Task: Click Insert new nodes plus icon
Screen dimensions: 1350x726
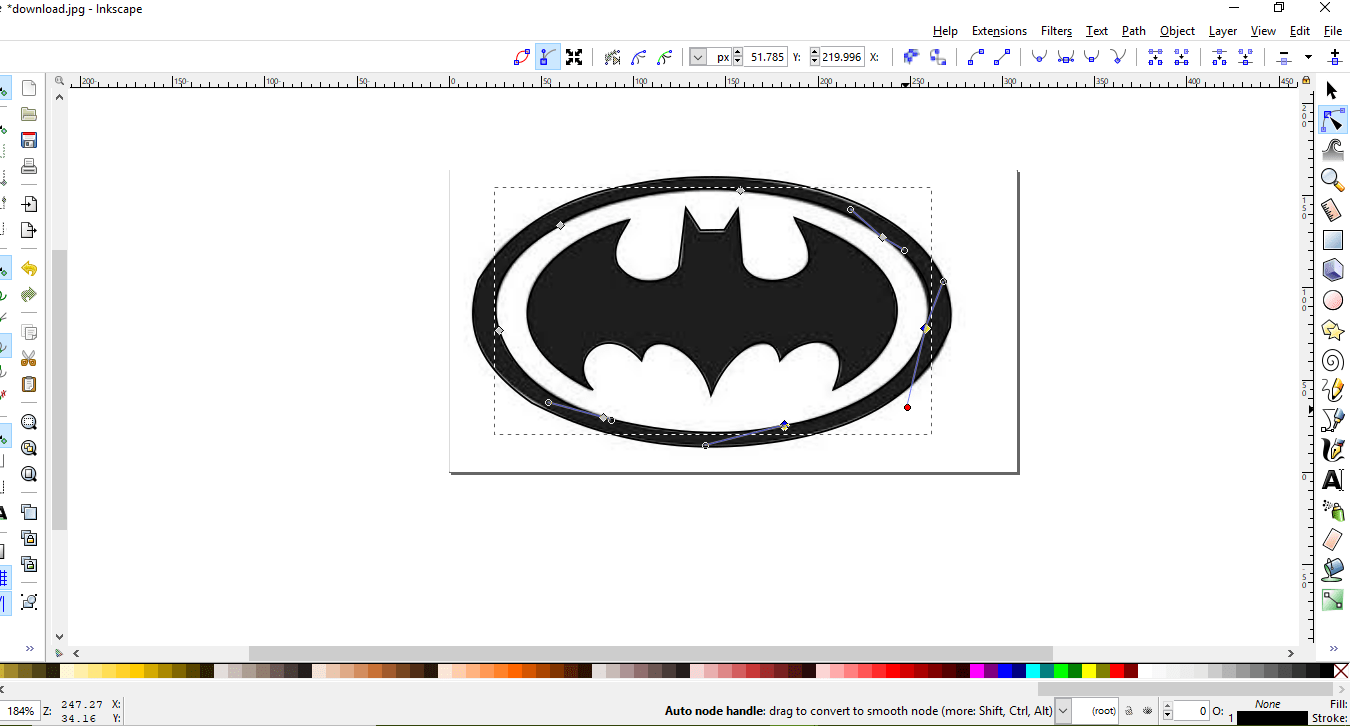Action: [x=1335, y=57]
